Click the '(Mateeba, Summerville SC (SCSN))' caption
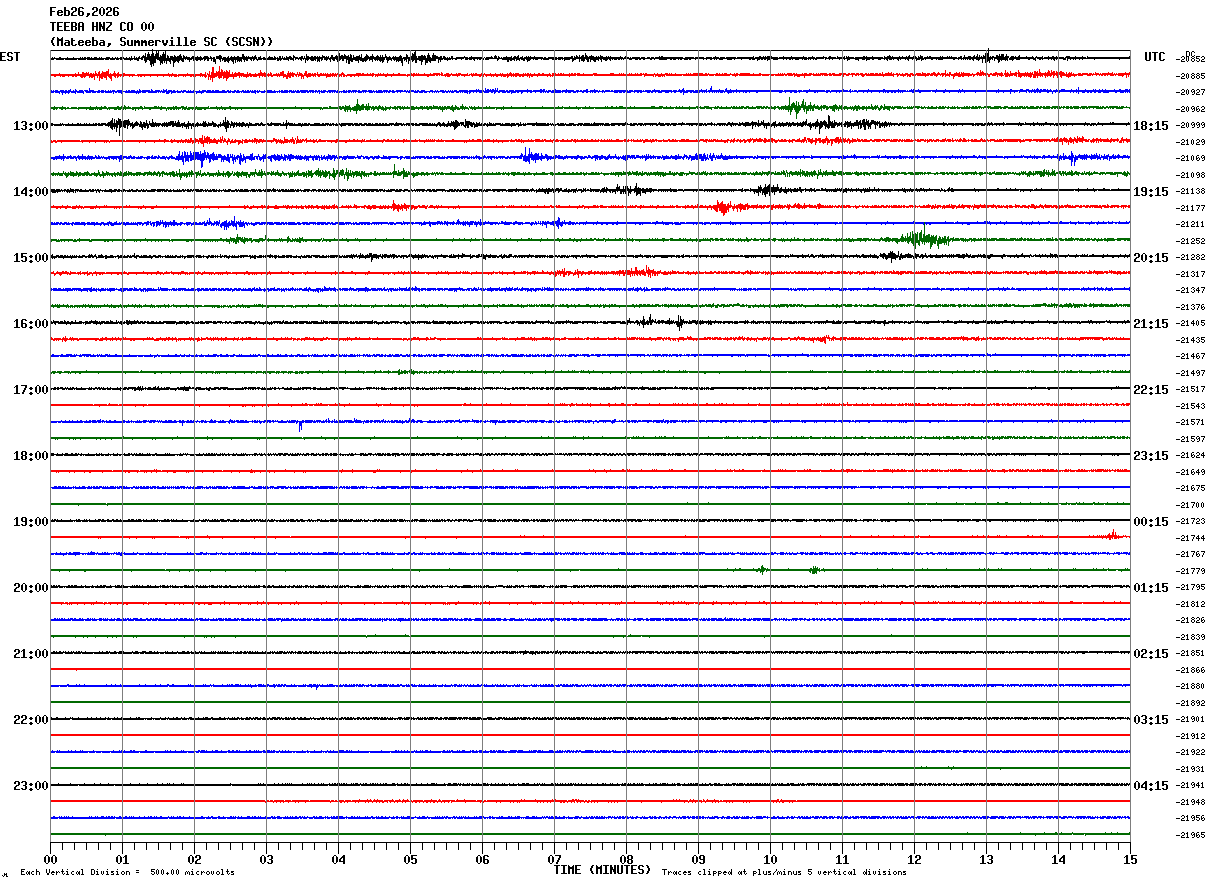Image resolution: width=1210 pixels, height=886 pixels. tap(161, 42)
